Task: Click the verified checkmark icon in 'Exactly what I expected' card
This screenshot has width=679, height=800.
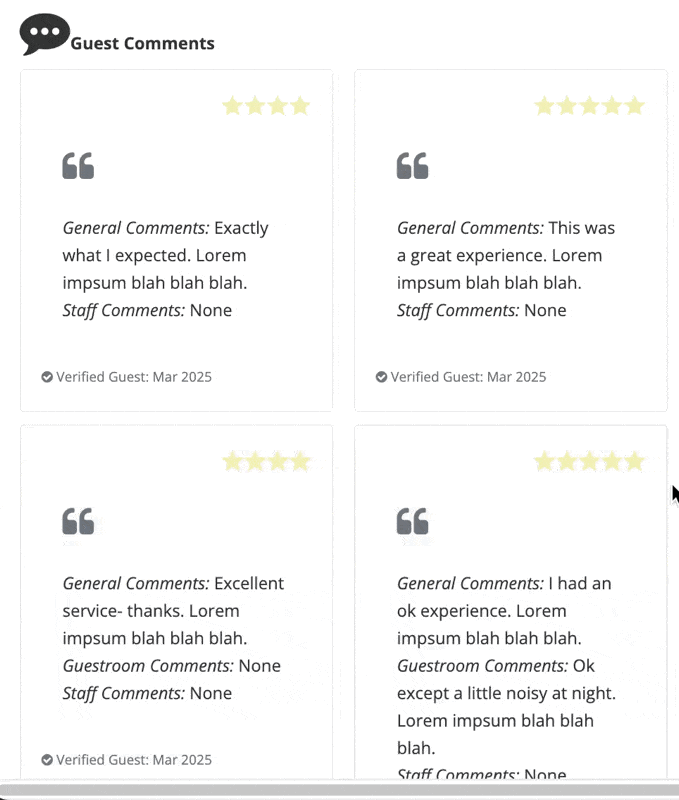Action: [x=47, y=377]
